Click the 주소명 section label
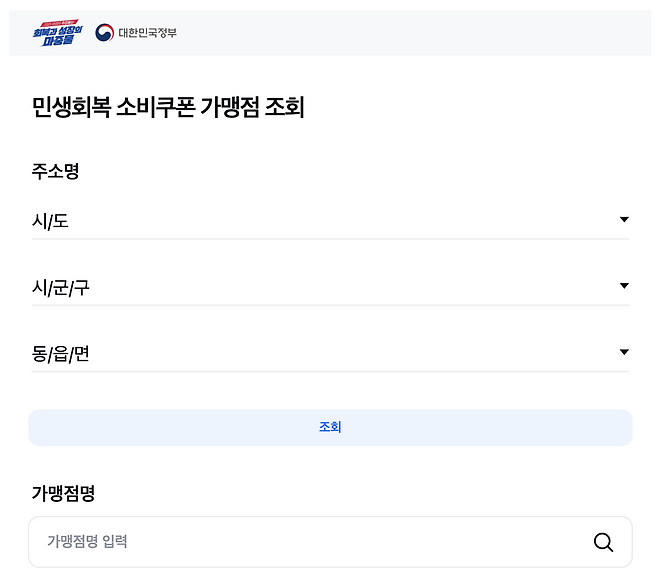This screenshot has width=658, height=581. point(55,171)
